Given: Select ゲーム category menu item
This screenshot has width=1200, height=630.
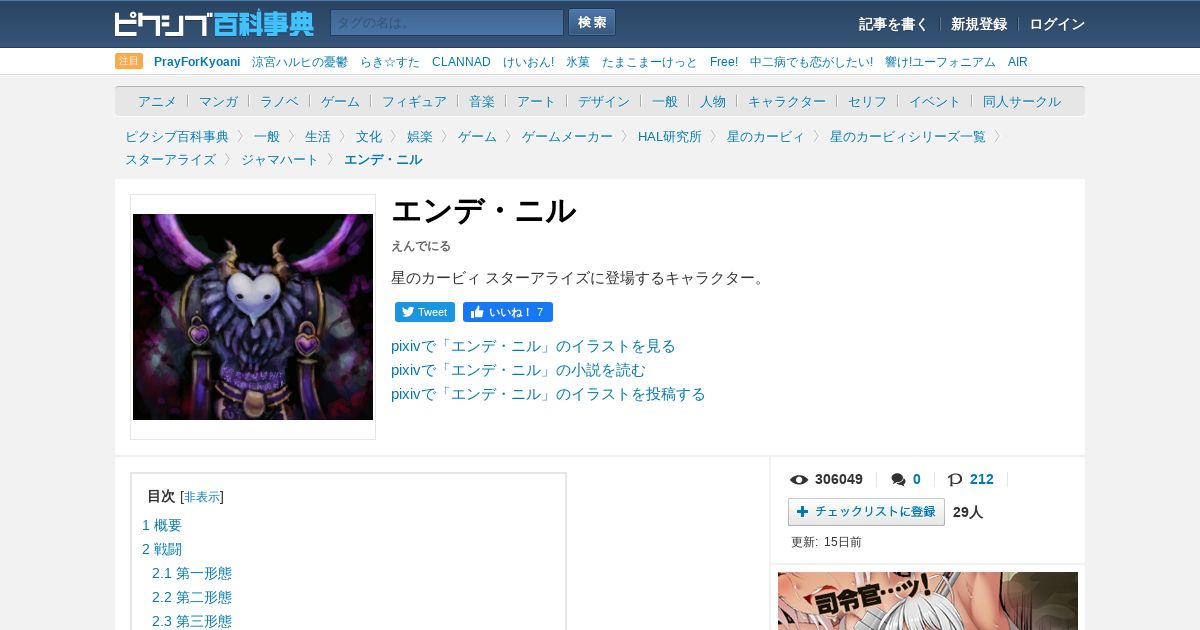Looking at the screenshot, I should pos(340,101).
